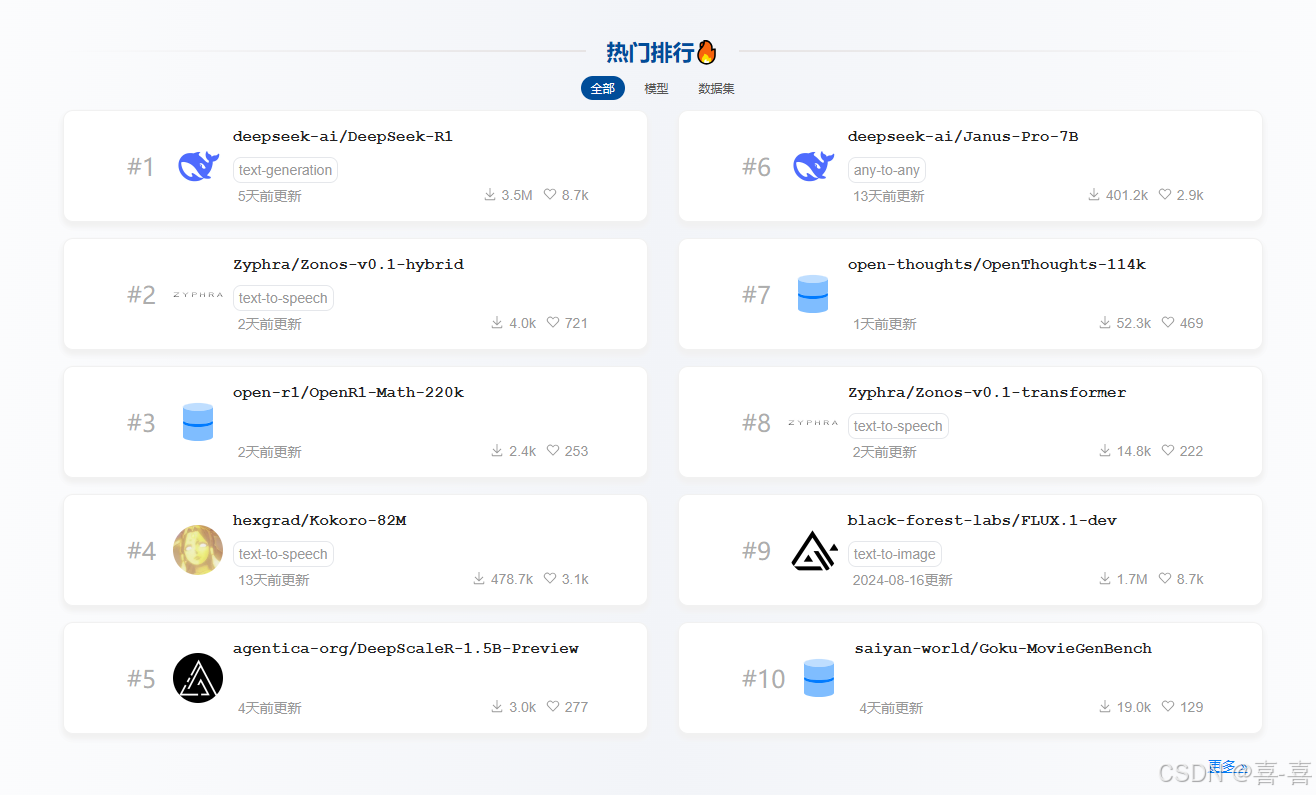
Task: Open hexgrad/Kokoro-82M model link
Action: [x=320, y=521]
